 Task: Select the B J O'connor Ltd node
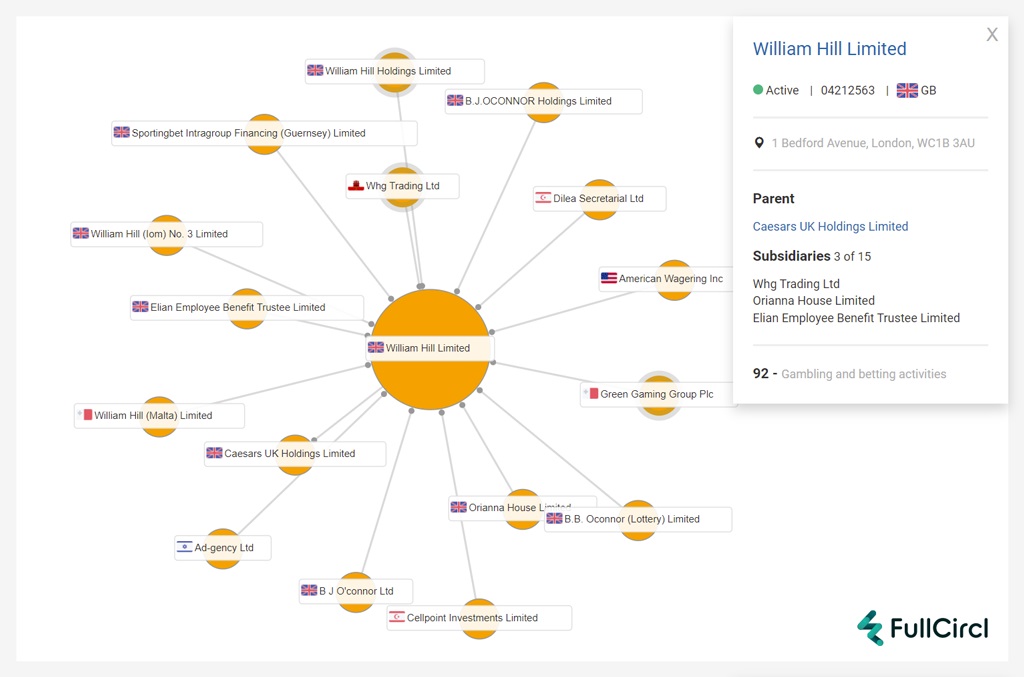[x=356, y=591]
